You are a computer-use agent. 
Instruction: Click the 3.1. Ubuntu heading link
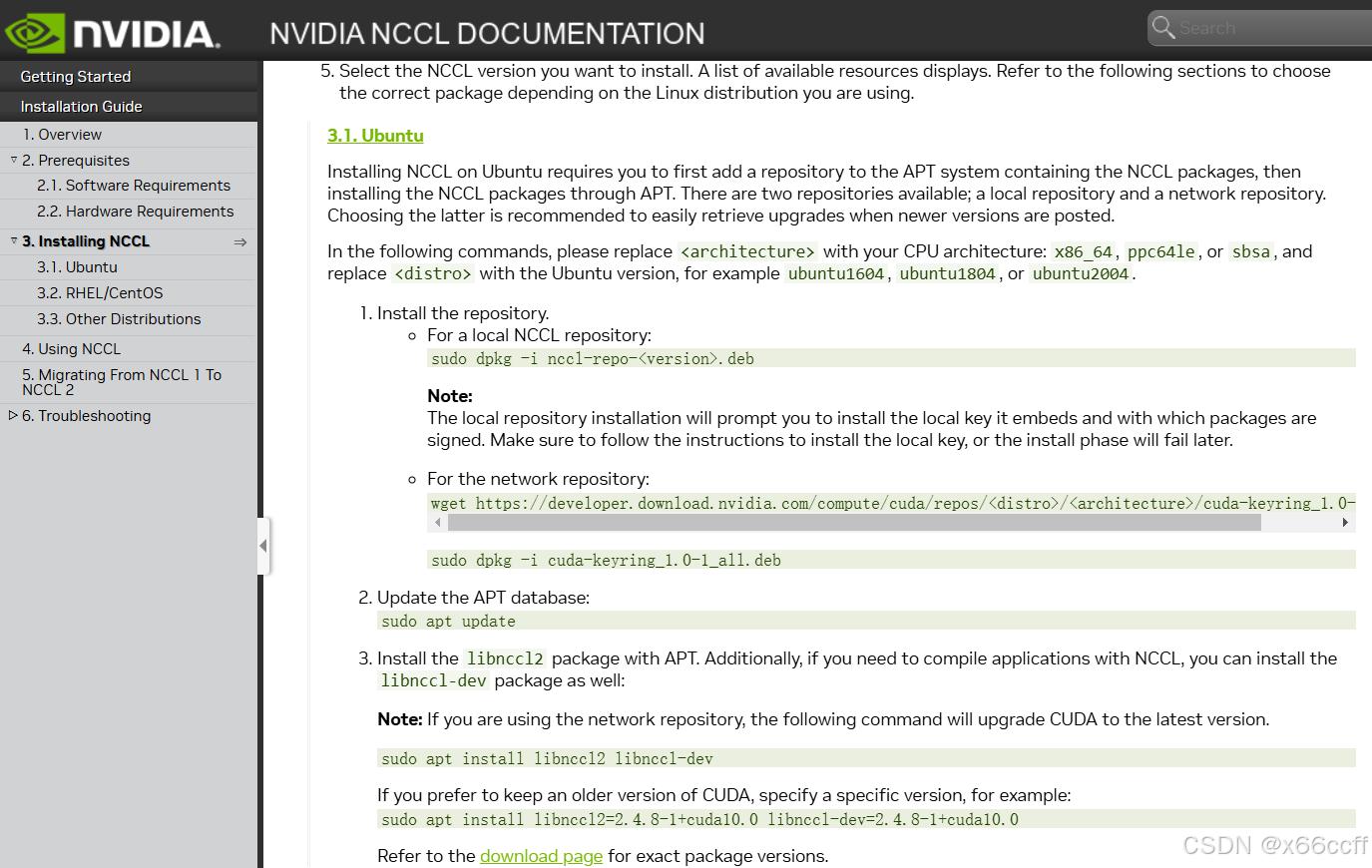[375, 135]
